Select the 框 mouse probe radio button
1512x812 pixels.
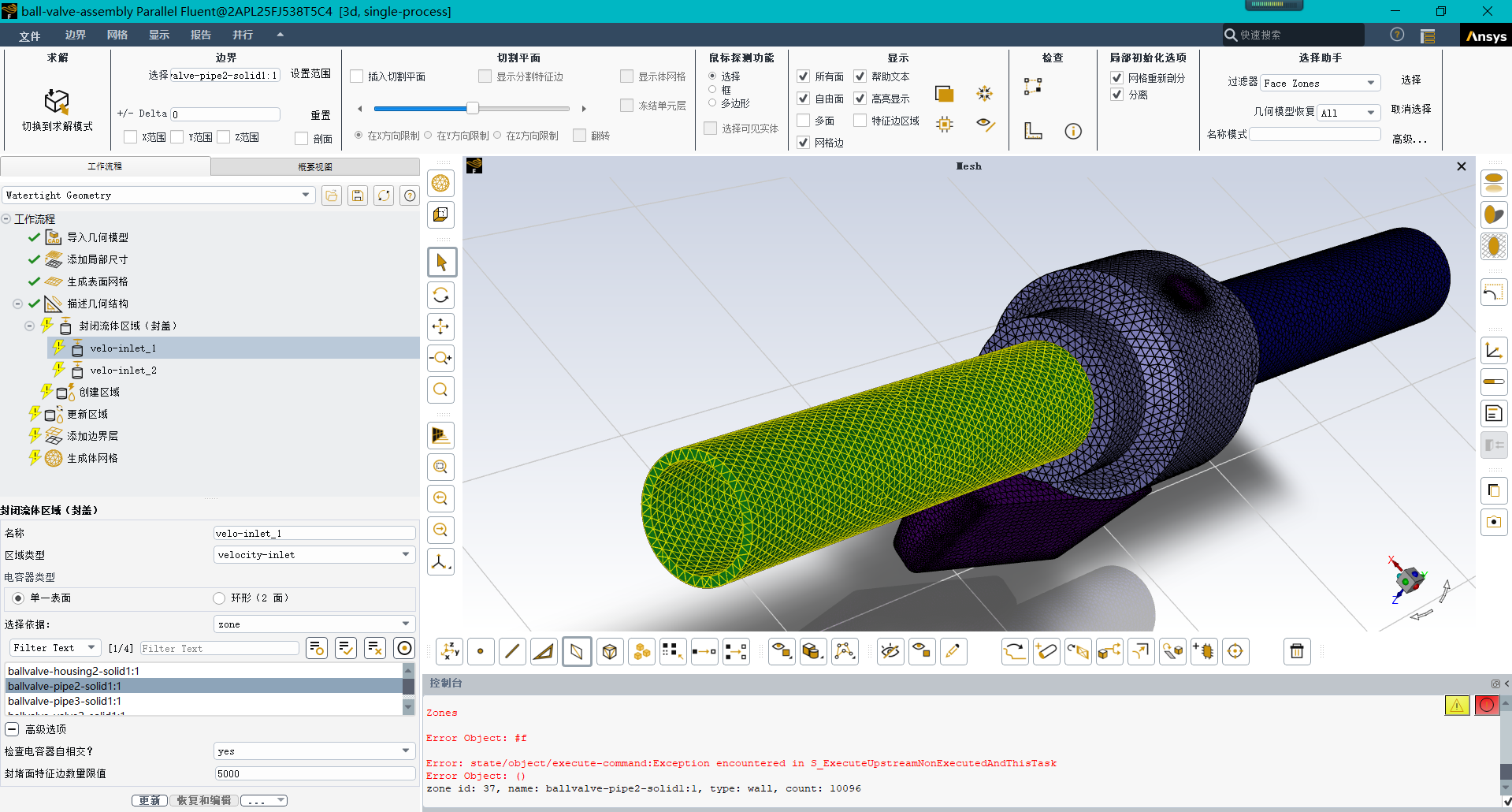(x=712, y=90)
